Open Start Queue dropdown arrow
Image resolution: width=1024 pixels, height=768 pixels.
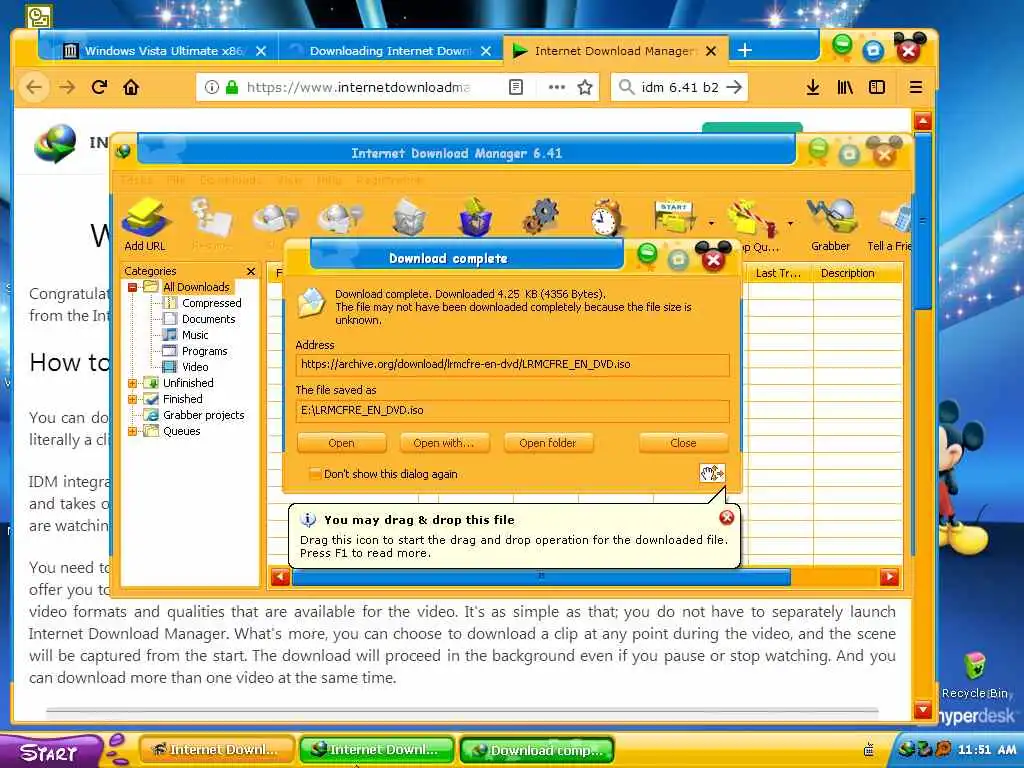(x=711, y=223)
